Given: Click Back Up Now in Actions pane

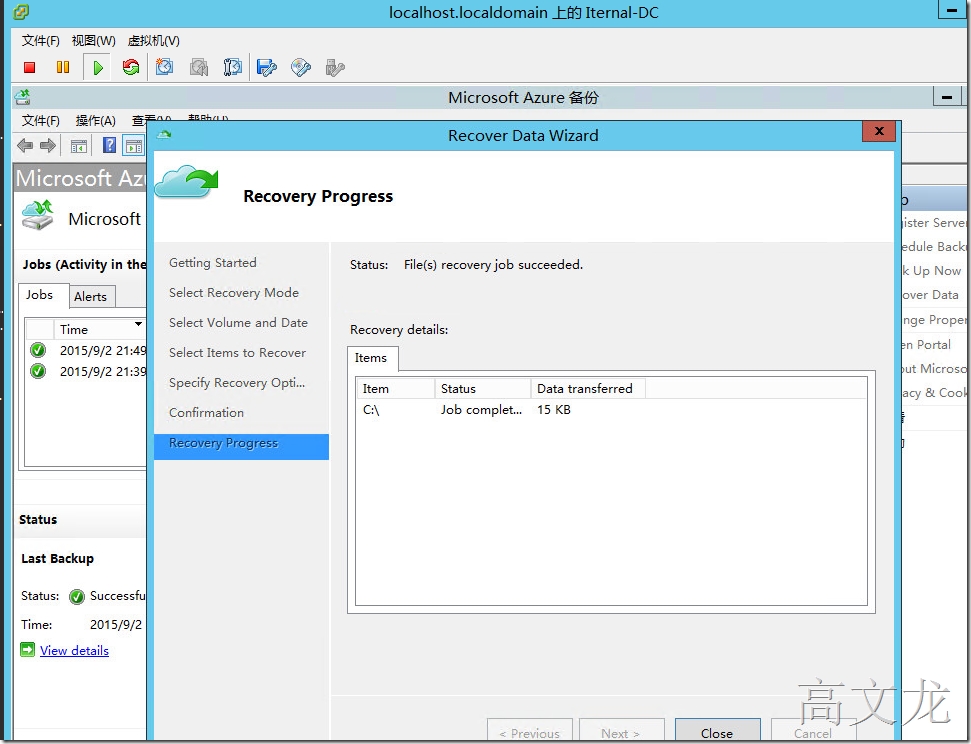Looking at the screenshot, I should click(931, 271).
